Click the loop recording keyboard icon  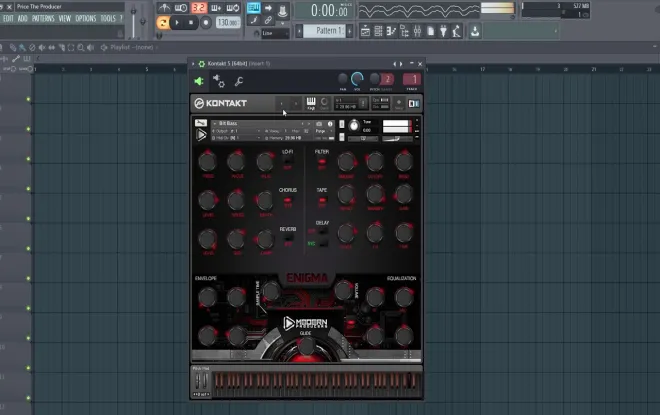(x=233, y=8)
